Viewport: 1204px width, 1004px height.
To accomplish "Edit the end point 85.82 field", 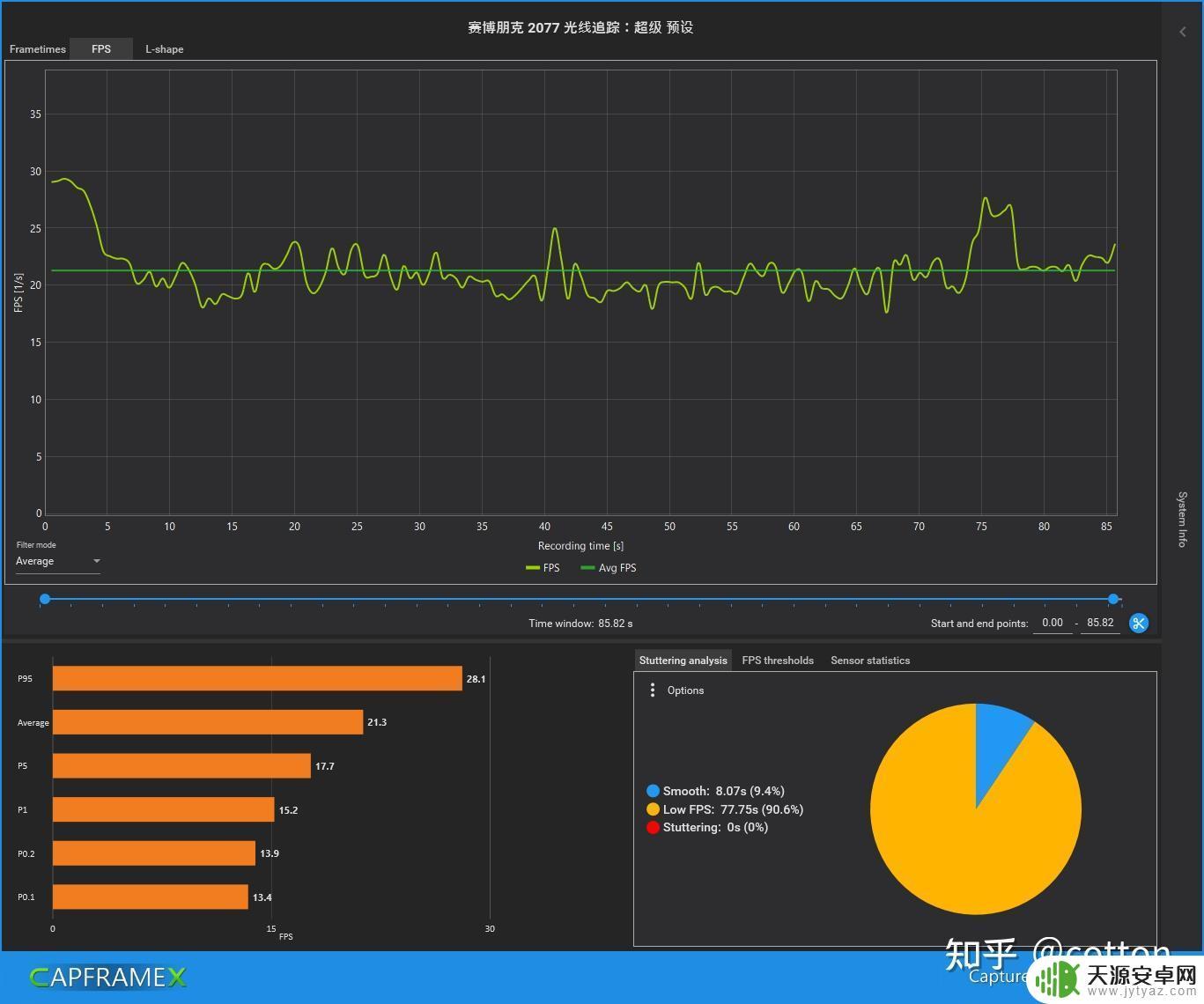I will coord(1101,623).
